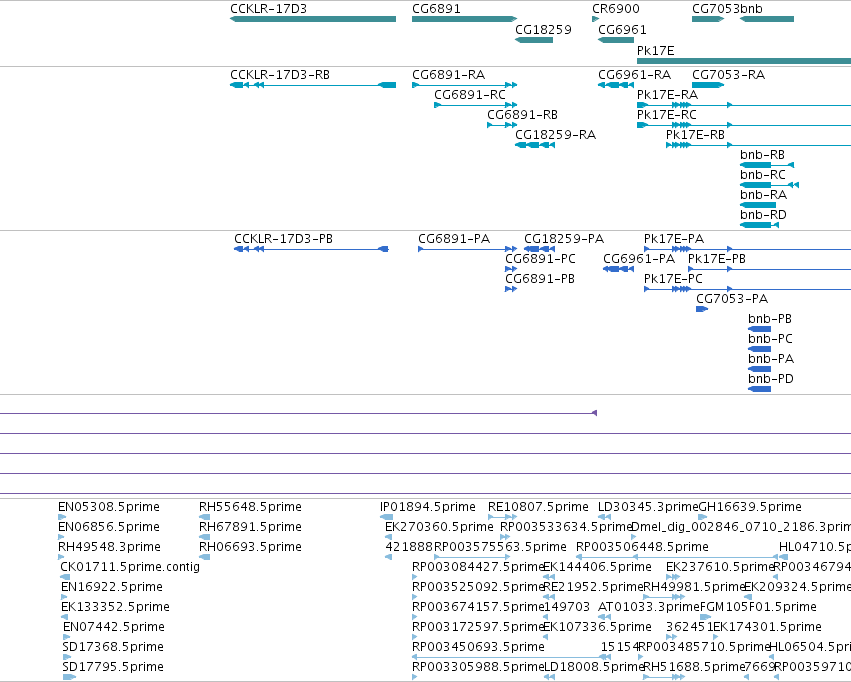Select the Pk17E gene bar
The width and height of the screenshot is (851, 682).
click(x=744, y=61)
